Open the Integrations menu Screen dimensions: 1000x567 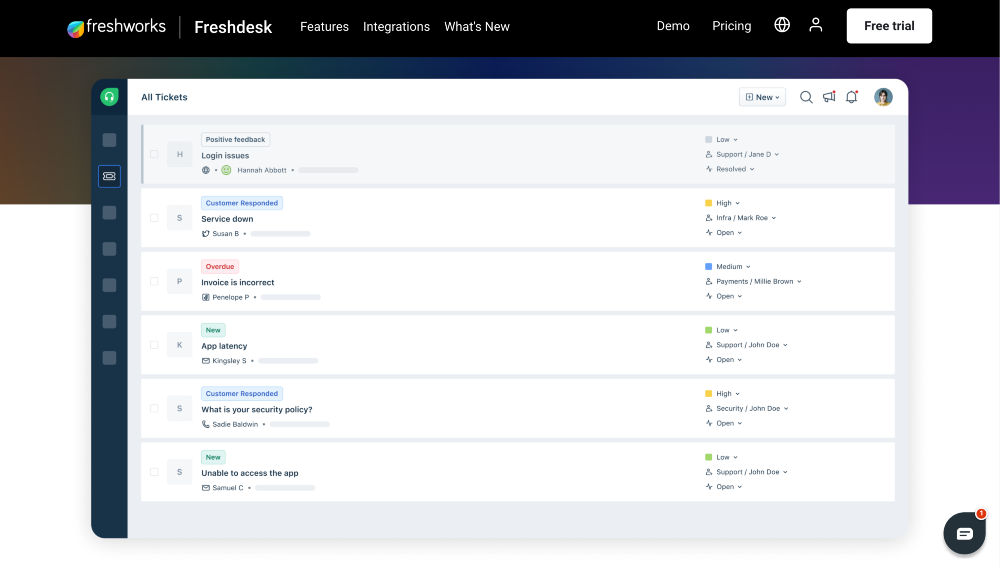396,27
